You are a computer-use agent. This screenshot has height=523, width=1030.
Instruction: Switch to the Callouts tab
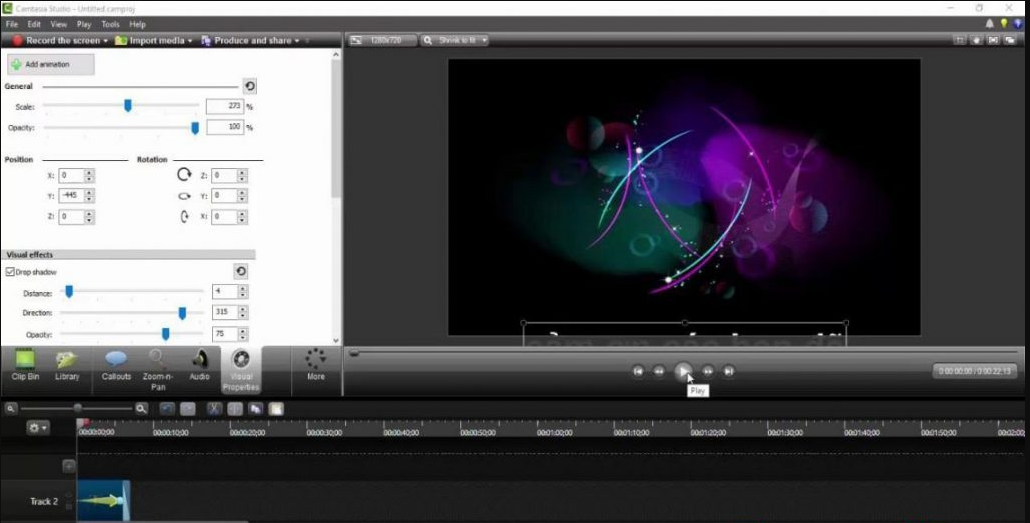116,367
